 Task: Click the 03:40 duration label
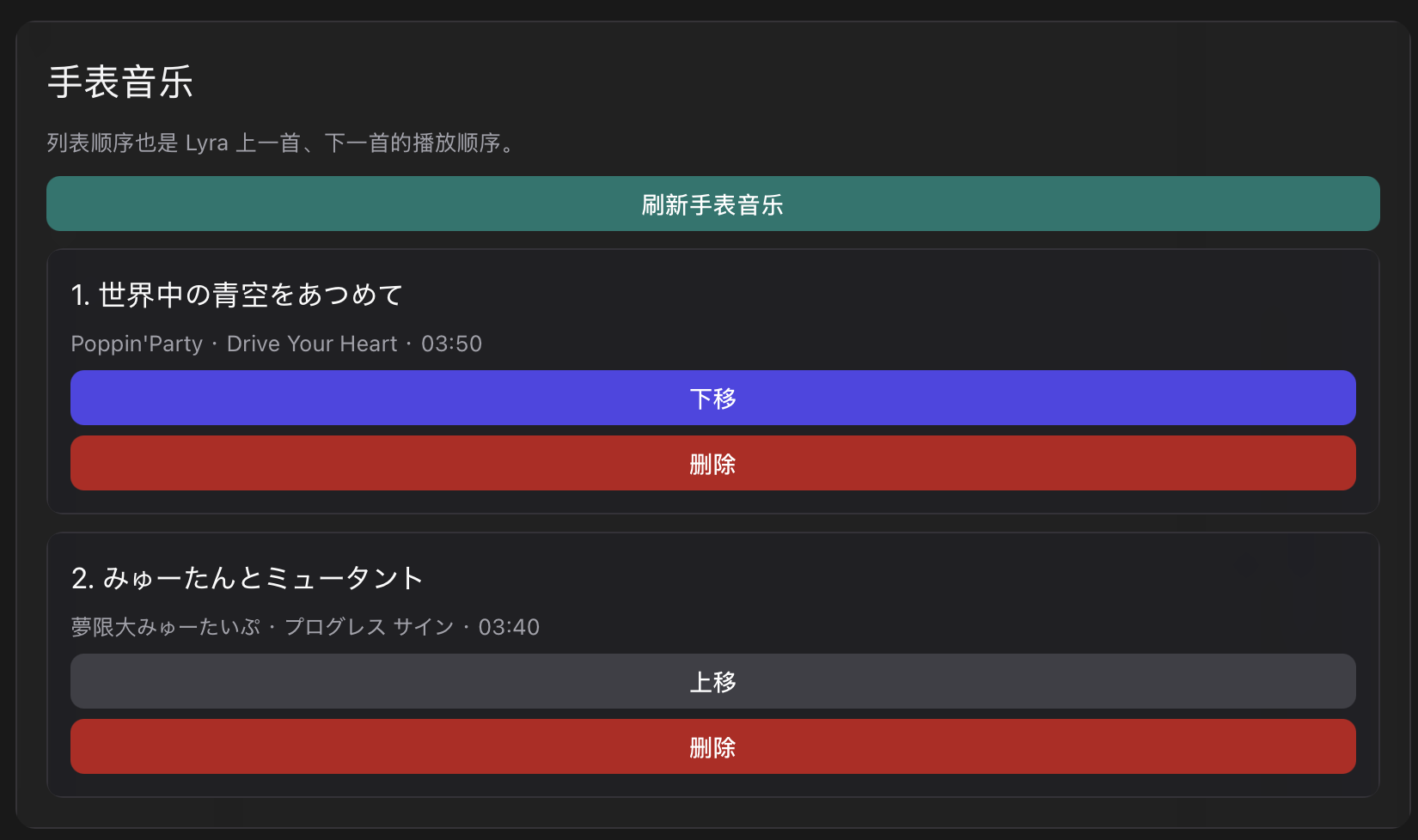tap(509, 627)
